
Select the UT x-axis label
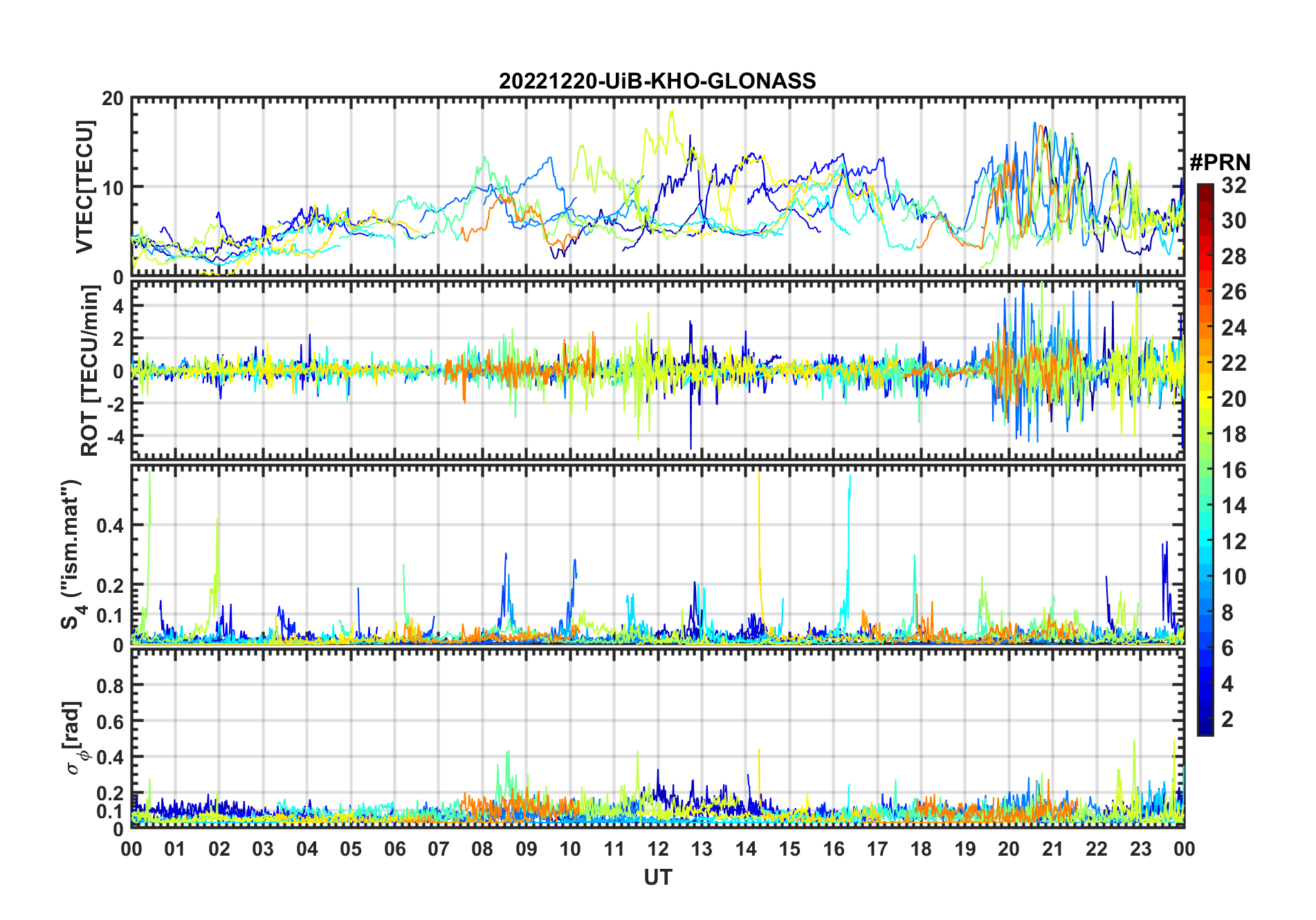pos(657,877)
